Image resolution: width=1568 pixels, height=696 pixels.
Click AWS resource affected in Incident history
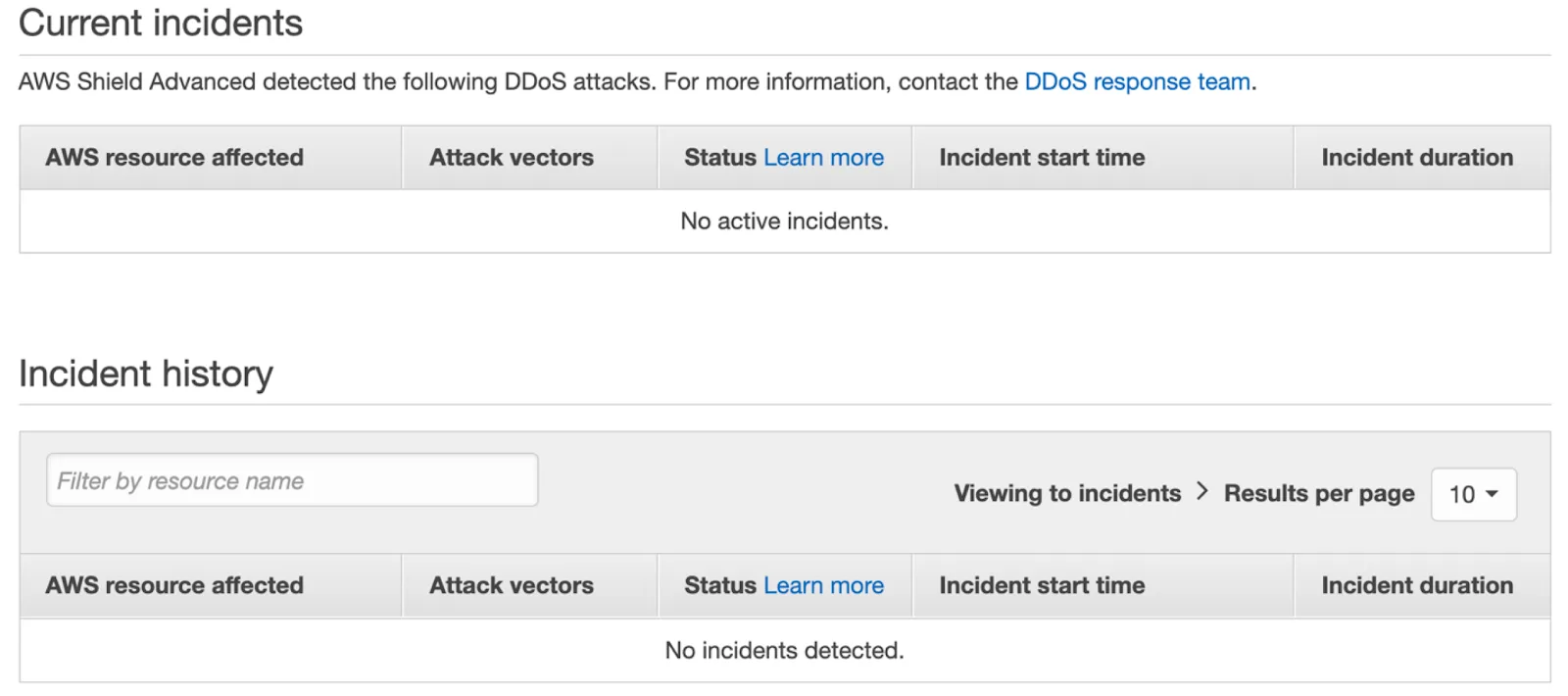click(174, 585)
